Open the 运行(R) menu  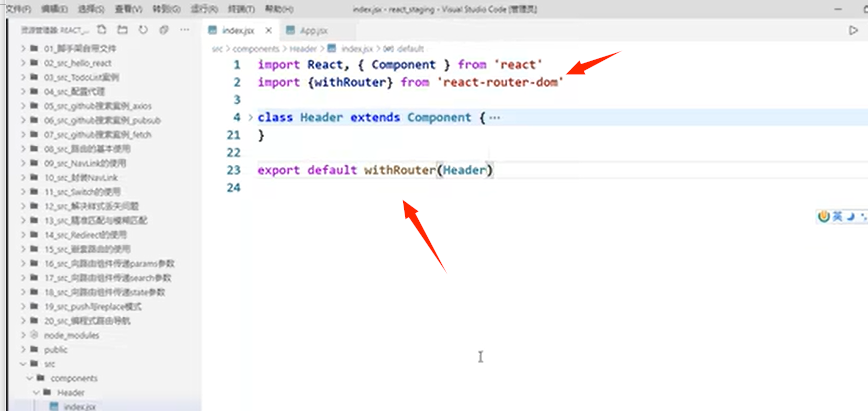pos(204,9)
